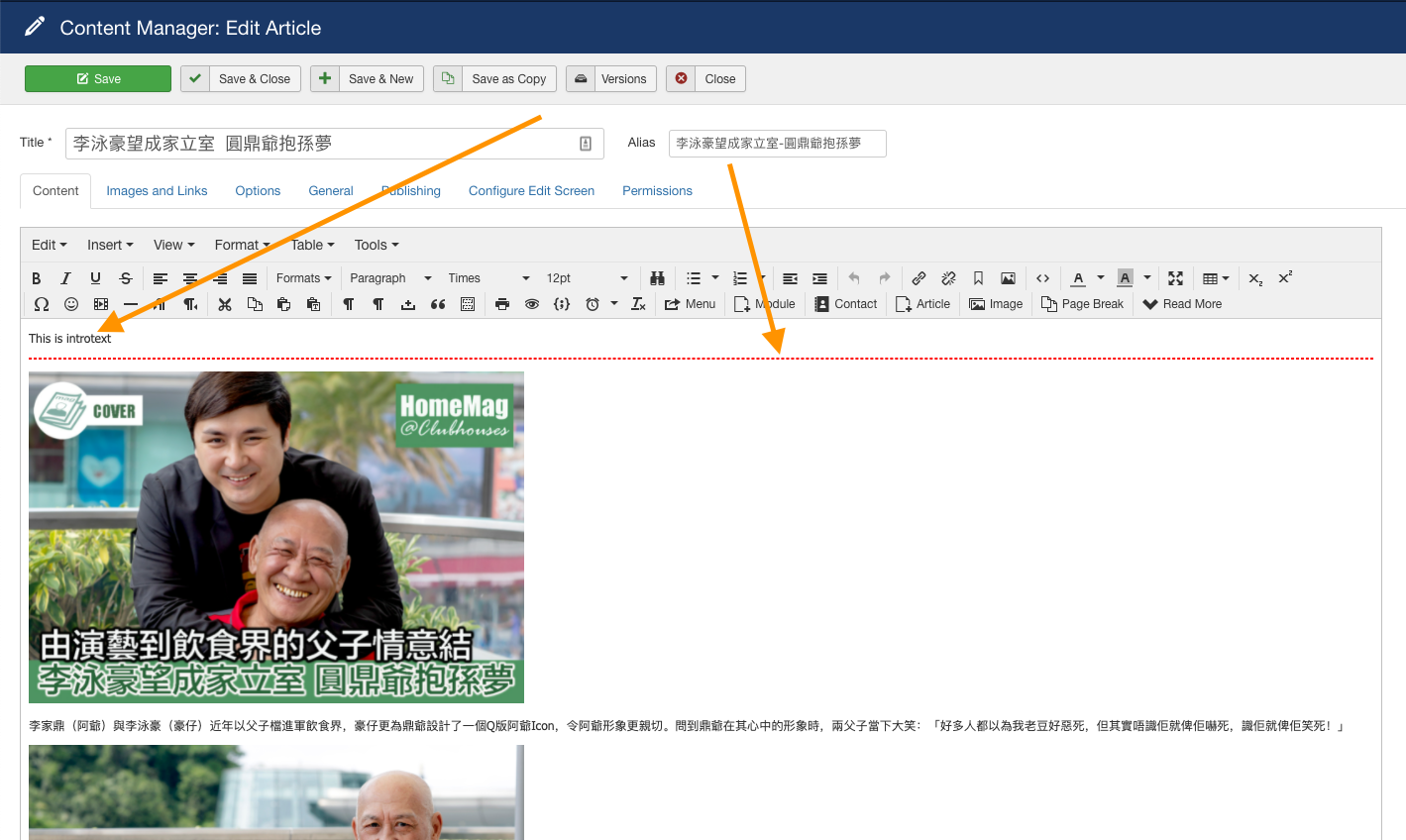Open the emoticons picker
1406x840 pixels.
point(71,304)
